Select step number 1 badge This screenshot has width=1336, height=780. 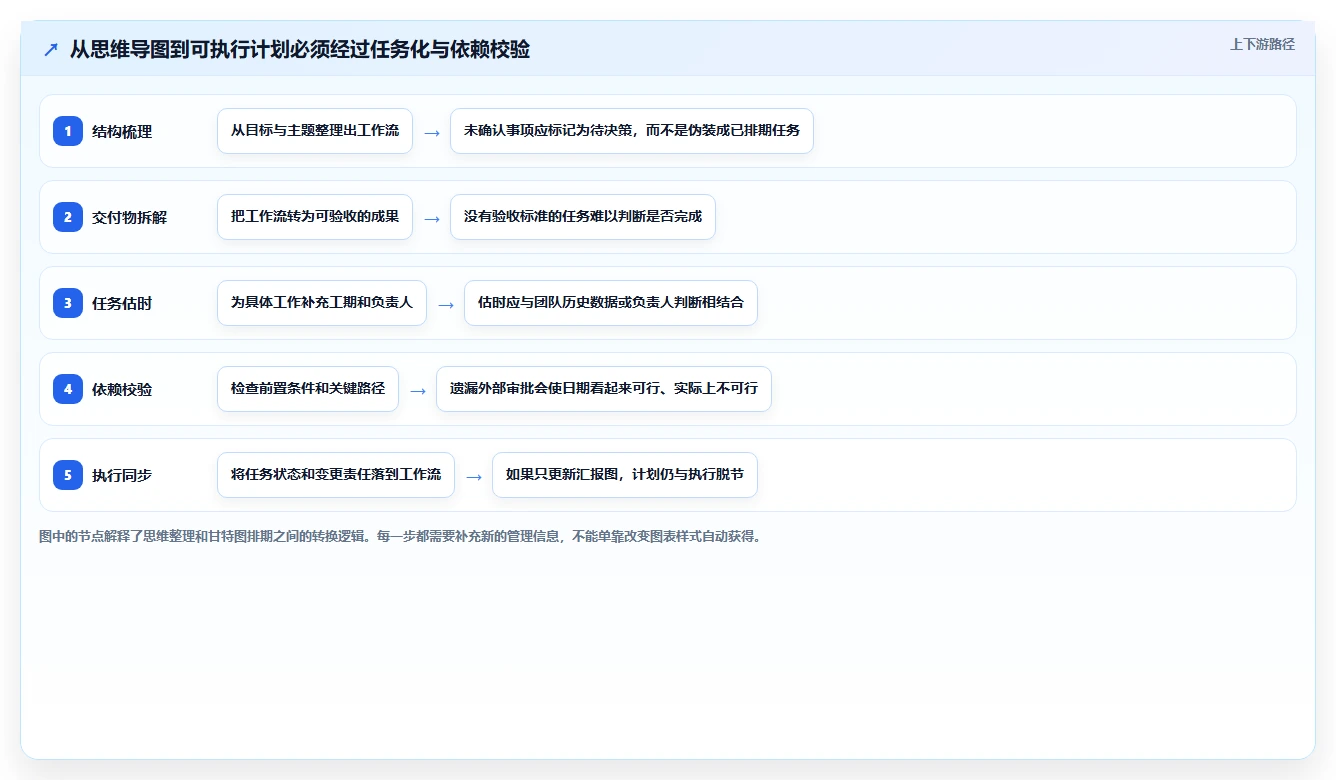(x=68, y=131)
